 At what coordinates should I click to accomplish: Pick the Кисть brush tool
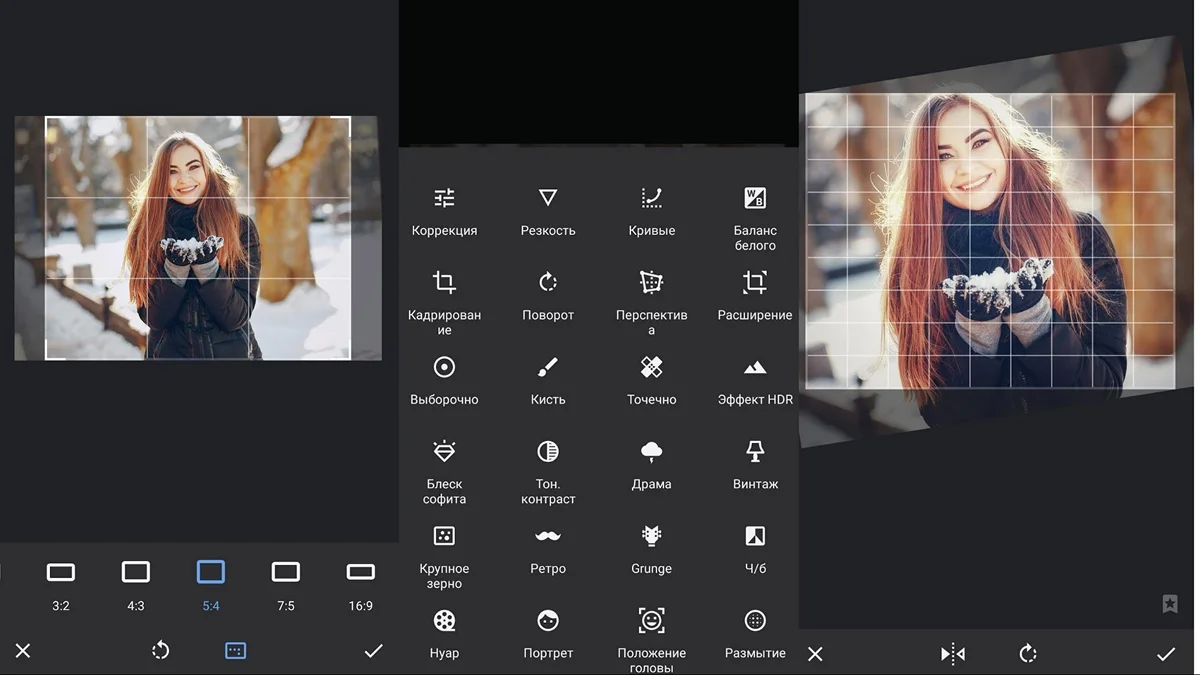[x=548, y=380]
